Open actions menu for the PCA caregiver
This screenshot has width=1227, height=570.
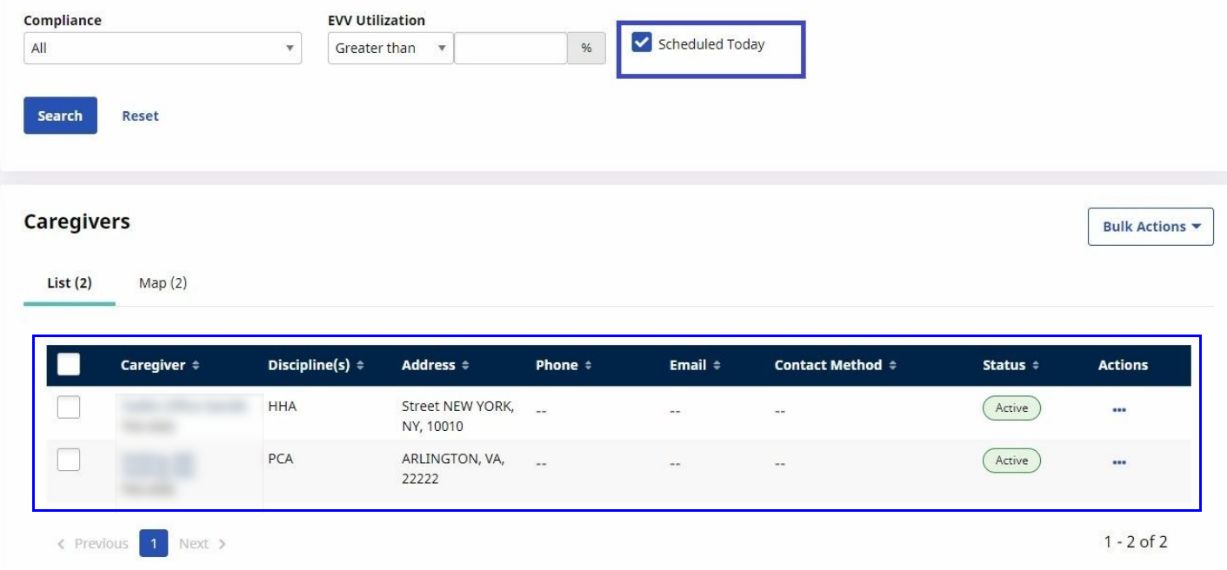pyautogui.click(x=1118, y=462)
